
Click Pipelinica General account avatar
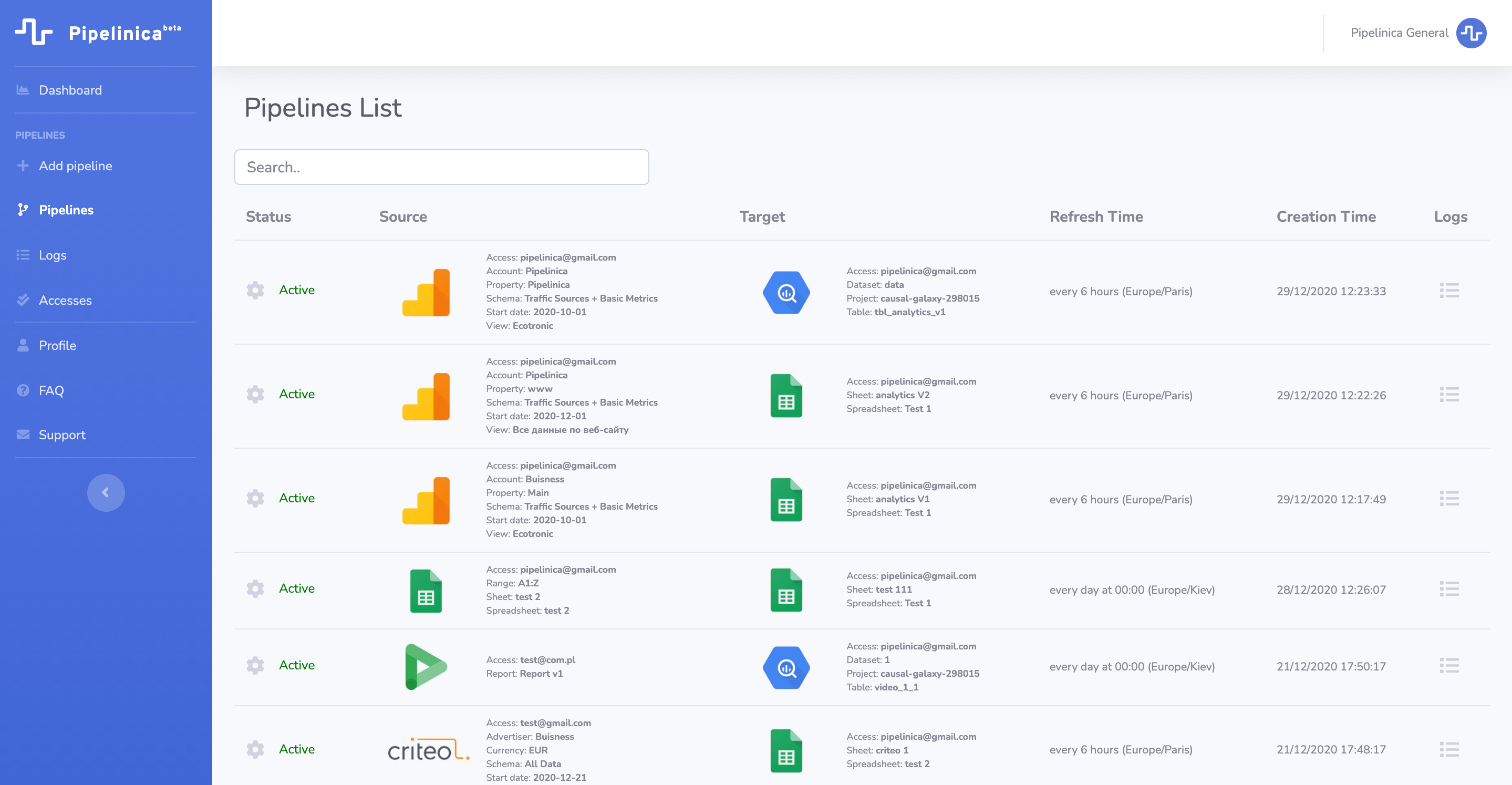[1471, 33]
